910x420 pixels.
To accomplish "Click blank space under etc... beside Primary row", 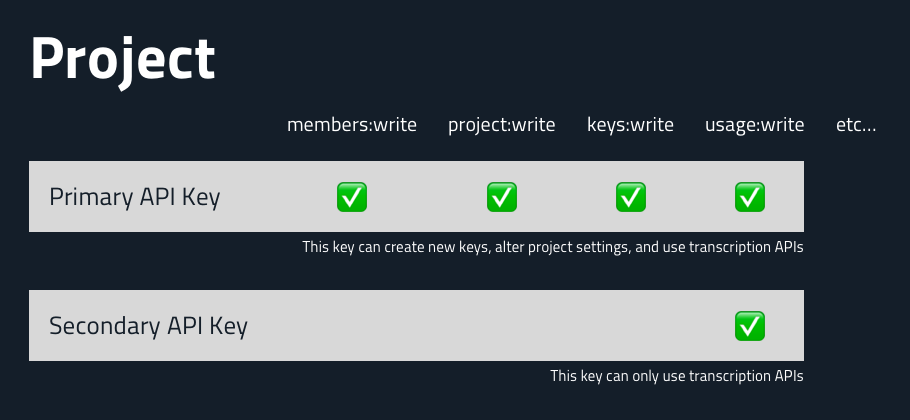I will pos(856,197).
